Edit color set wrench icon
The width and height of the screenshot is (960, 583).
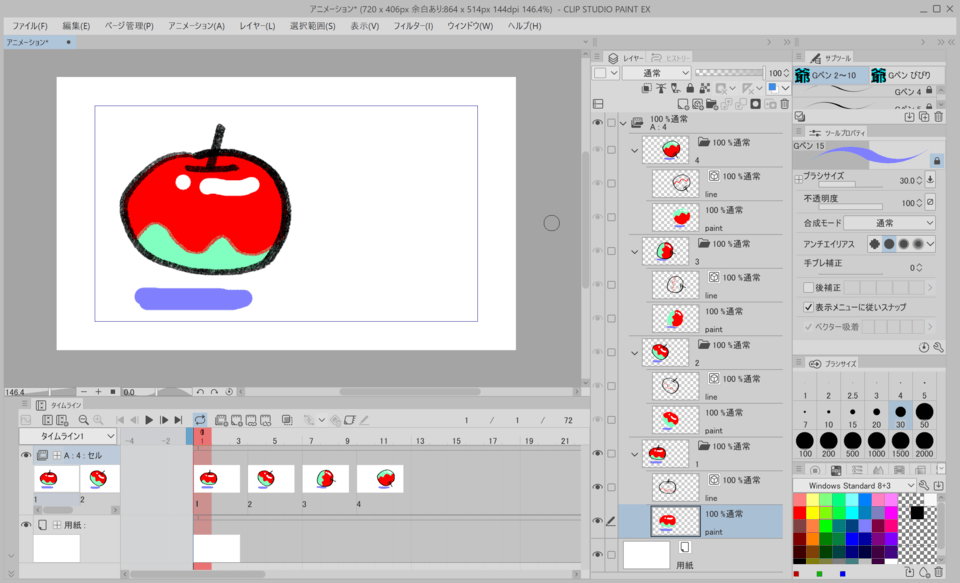[x=924, y=486]
